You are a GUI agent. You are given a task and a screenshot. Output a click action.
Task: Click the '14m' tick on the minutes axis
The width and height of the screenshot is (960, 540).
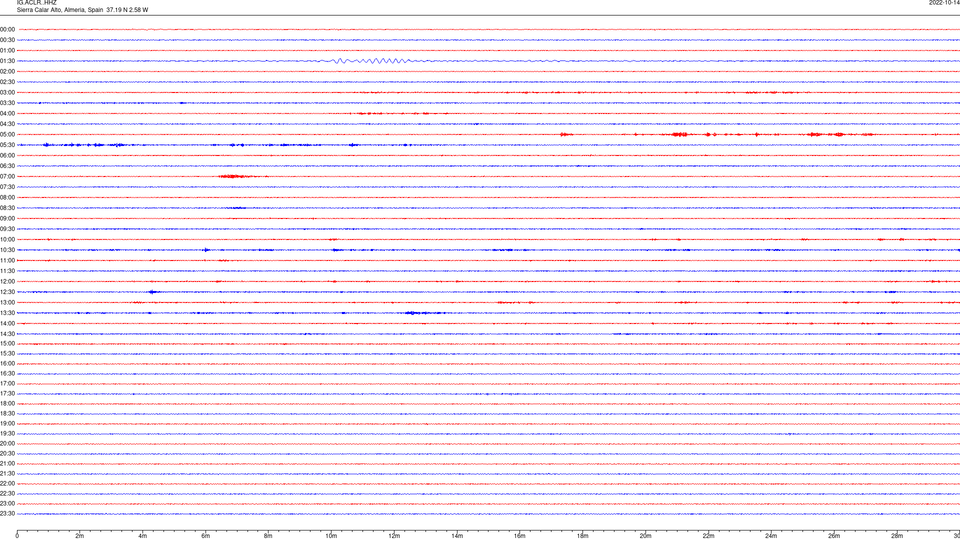(x=457, y=536)
